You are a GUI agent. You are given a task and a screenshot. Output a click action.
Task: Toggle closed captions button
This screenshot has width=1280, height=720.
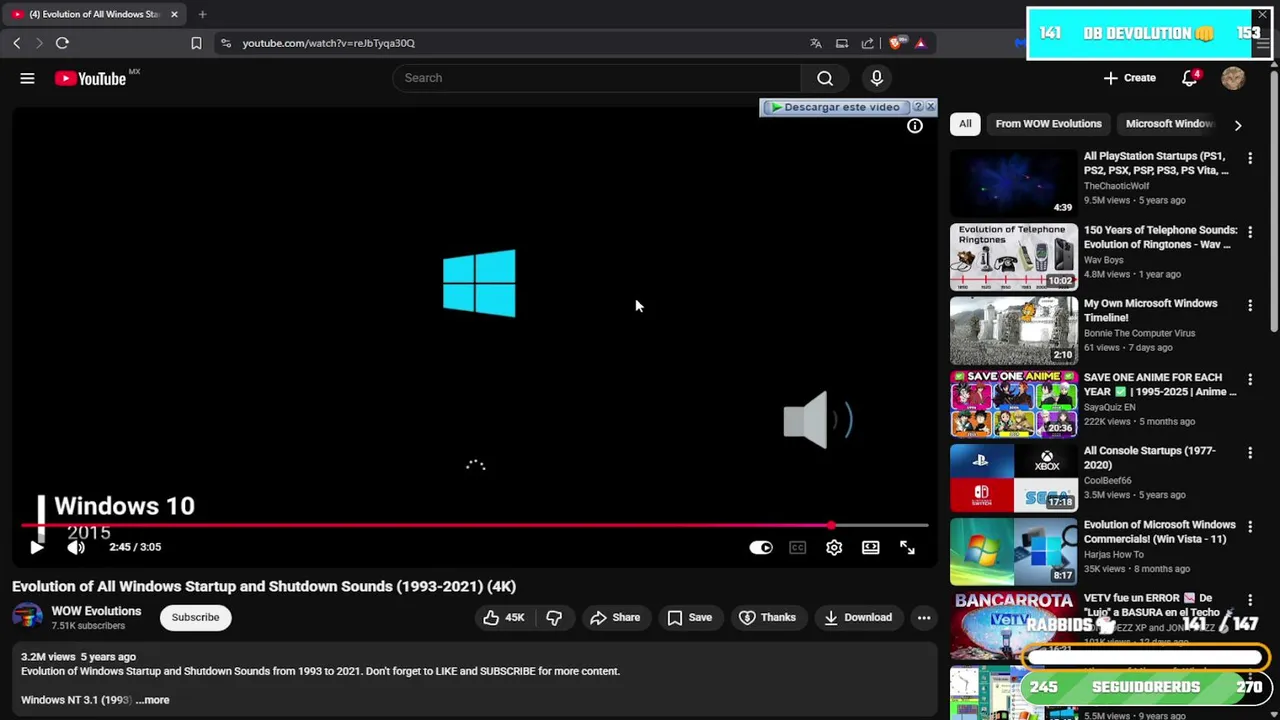(797, 547)
